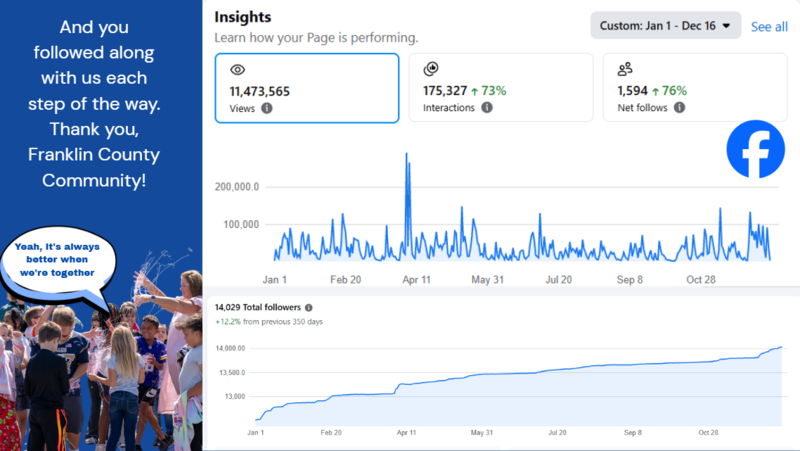Select the 175,327 Interactions metric card
800x451 pixels.
pos(500,88)
